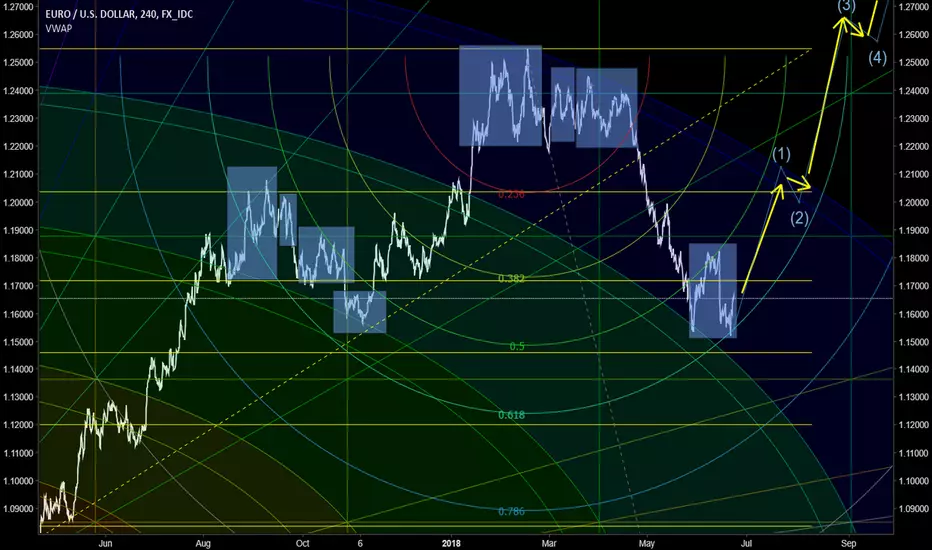Click 1.20000 on the left price scale
932x550 pixels.
[18, 202]
